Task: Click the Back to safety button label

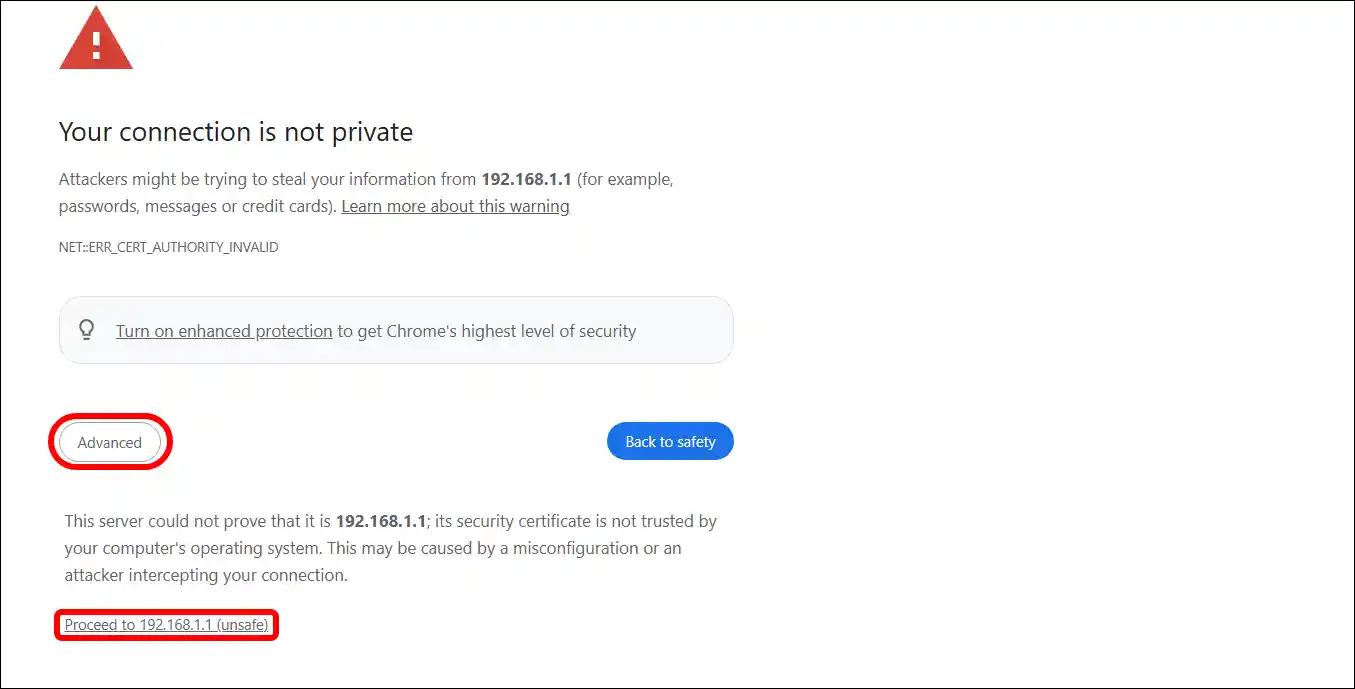Action: 670,441
